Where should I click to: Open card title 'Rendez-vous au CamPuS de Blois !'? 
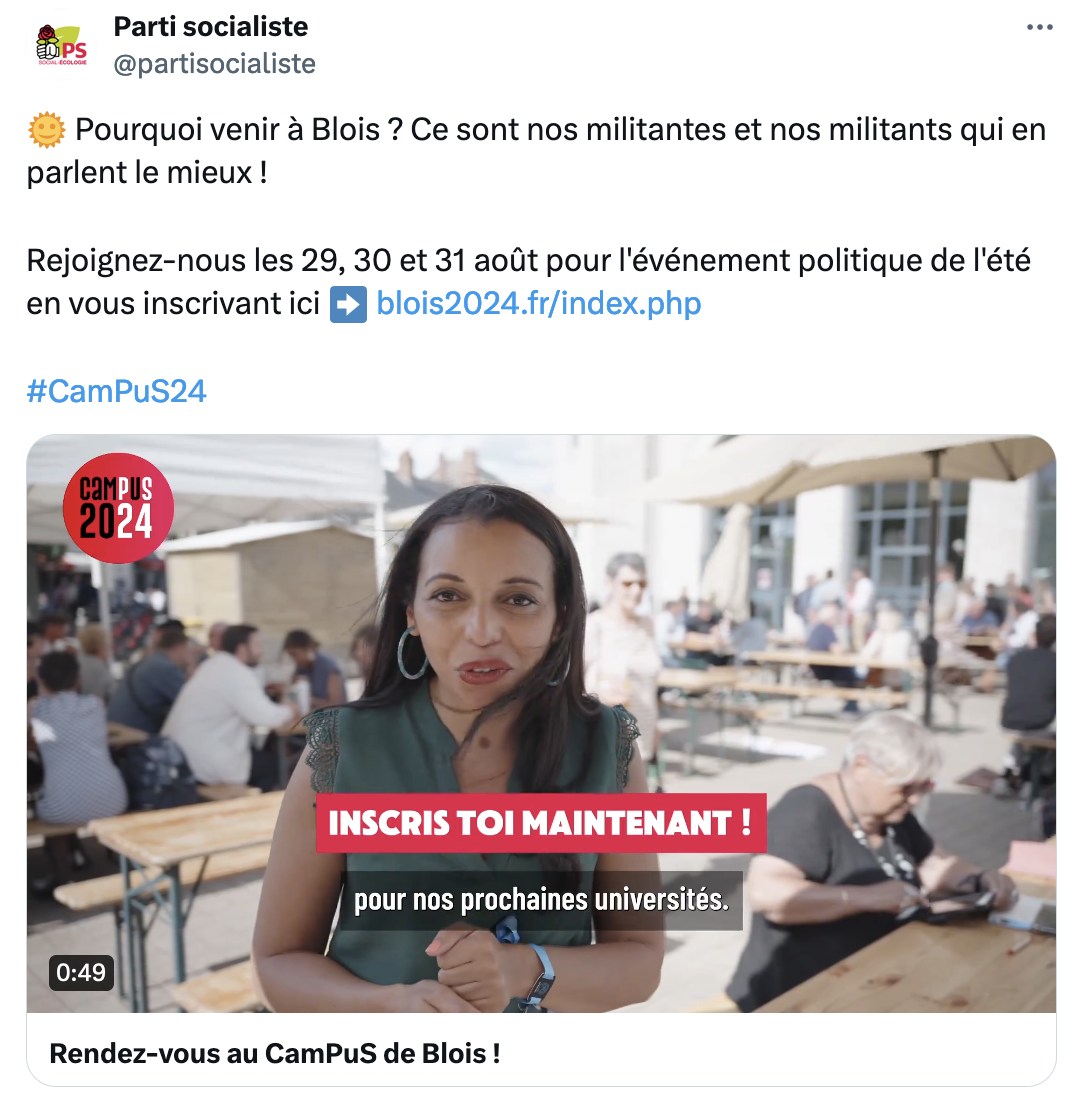pos(275,1053)
